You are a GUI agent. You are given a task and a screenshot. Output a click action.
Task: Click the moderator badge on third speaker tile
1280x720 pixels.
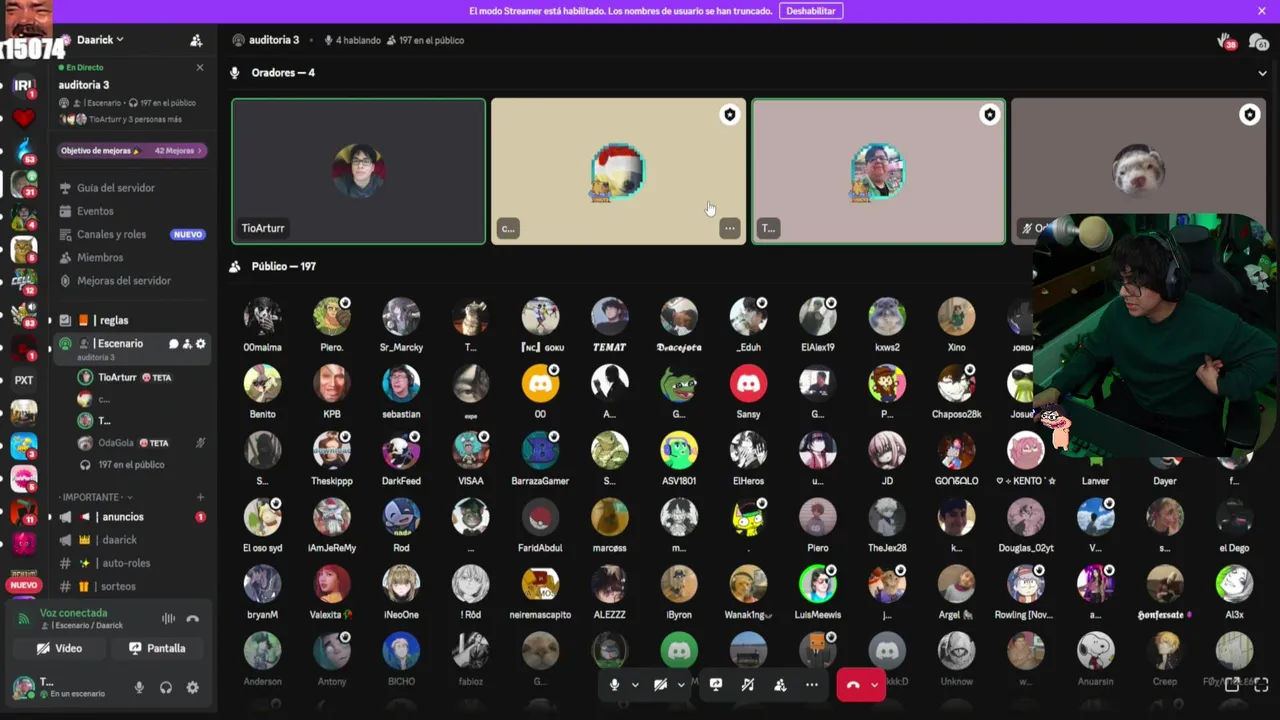[989, 115]
